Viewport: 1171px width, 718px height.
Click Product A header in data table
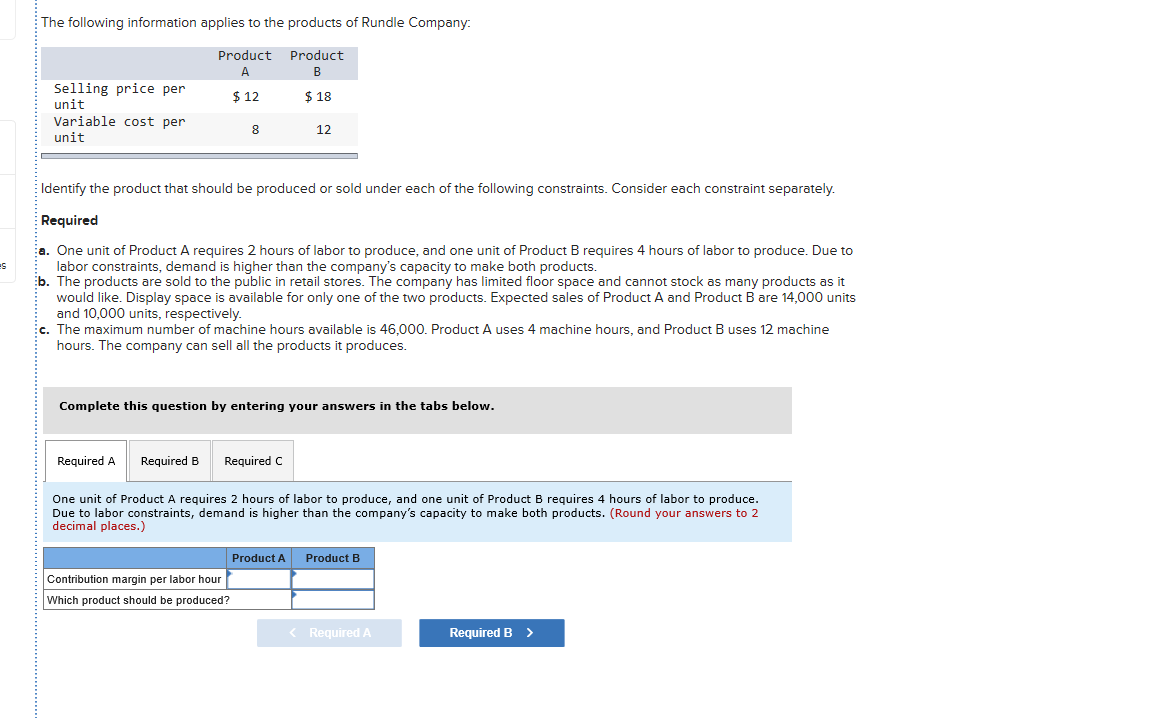pyautogui.click(x=245, y=64)
